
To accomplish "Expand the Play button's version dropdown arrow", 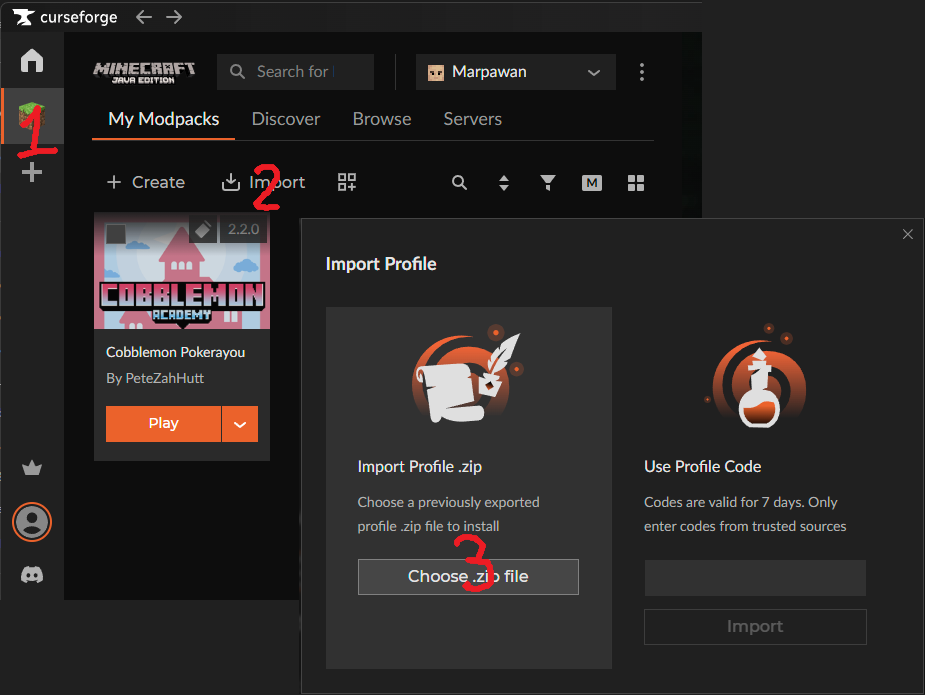I will coord(240,423).
